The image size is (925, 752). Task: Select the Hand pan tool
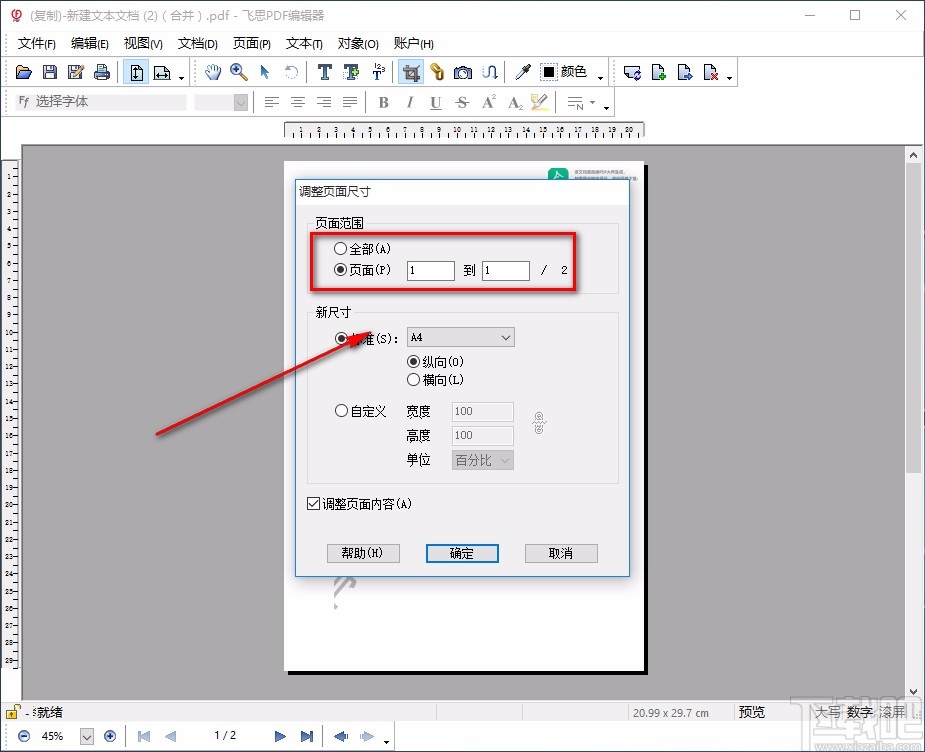(x=213, y=71)
